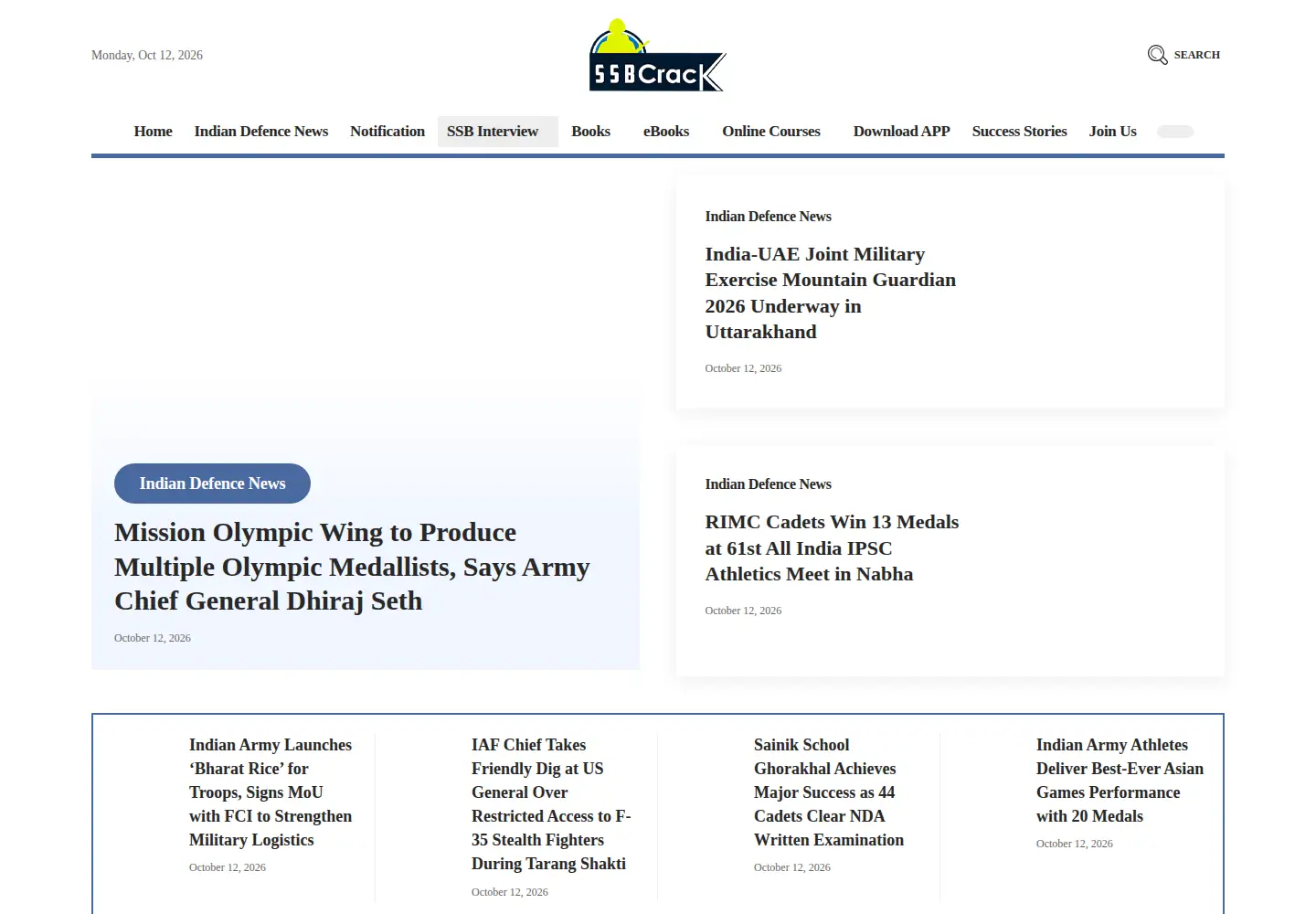Screen dimensions: 1316x914
Task: Select the SSB Interview tab
Action: (498, 132)
